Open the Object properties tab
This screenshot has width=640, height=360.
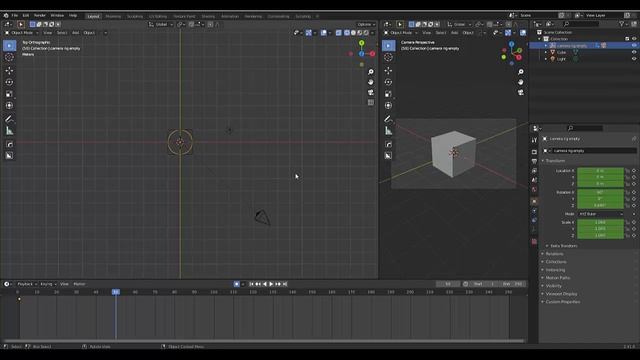tap(534, 202)
